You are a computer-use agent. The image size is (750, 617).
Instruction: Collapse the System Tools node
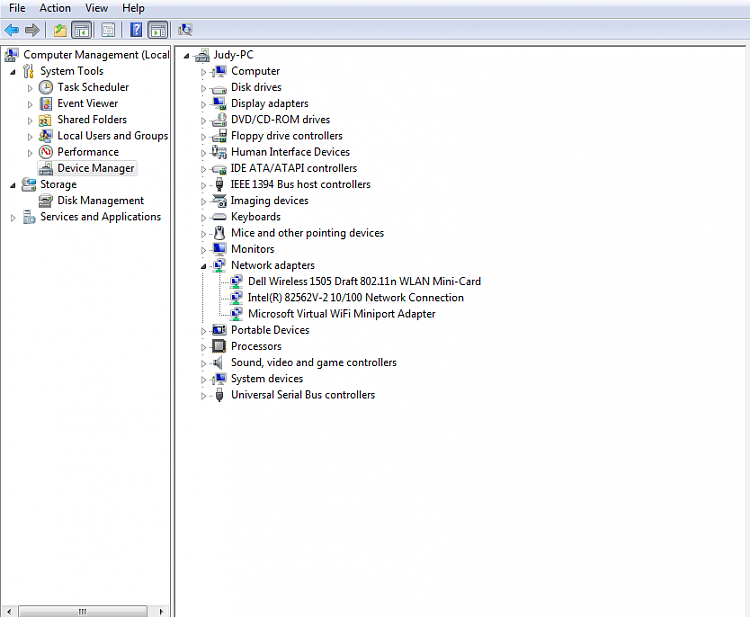click(13, 72)
